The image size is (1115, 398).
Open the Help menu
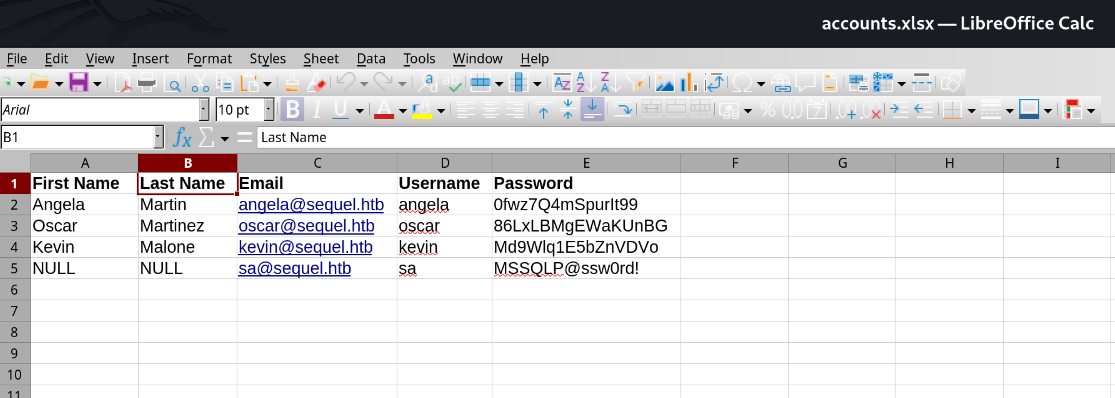(535, 58)
